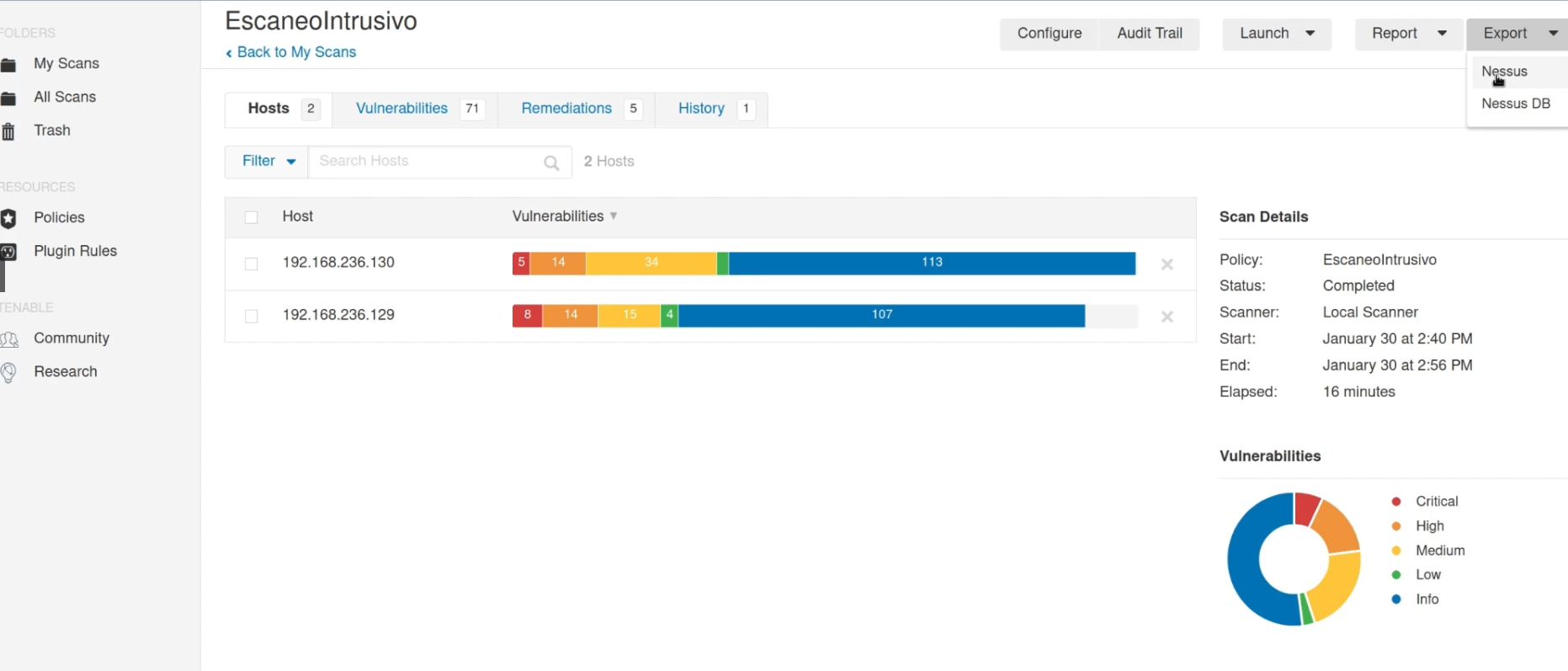
Task: Select checkbox for host 192.168.236.129
Action: pyautogui.click(x=251, y=316)
